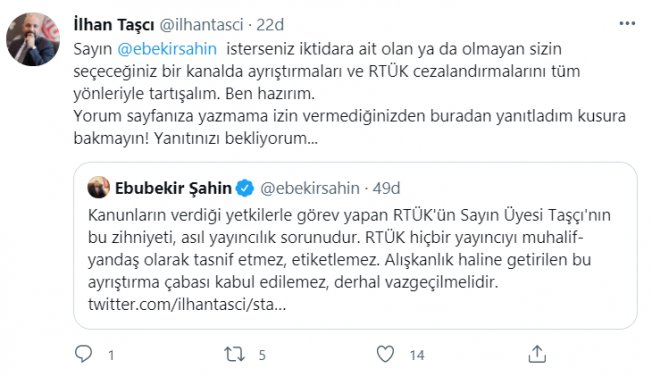Click the @ilhantasci handle
Screen dimensions: 652x377
pos(201,25)
